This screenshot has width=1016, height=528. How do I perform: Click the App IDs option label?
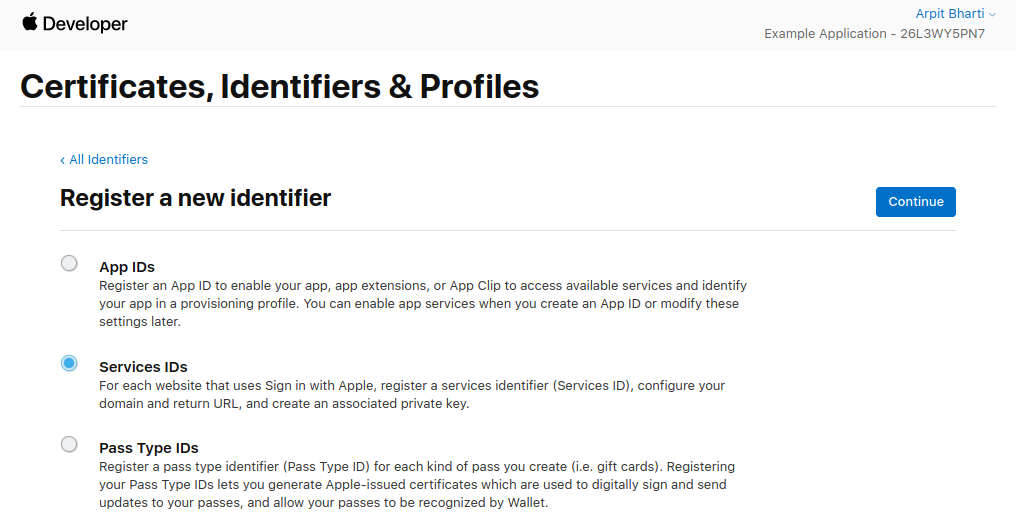(127, 267)
